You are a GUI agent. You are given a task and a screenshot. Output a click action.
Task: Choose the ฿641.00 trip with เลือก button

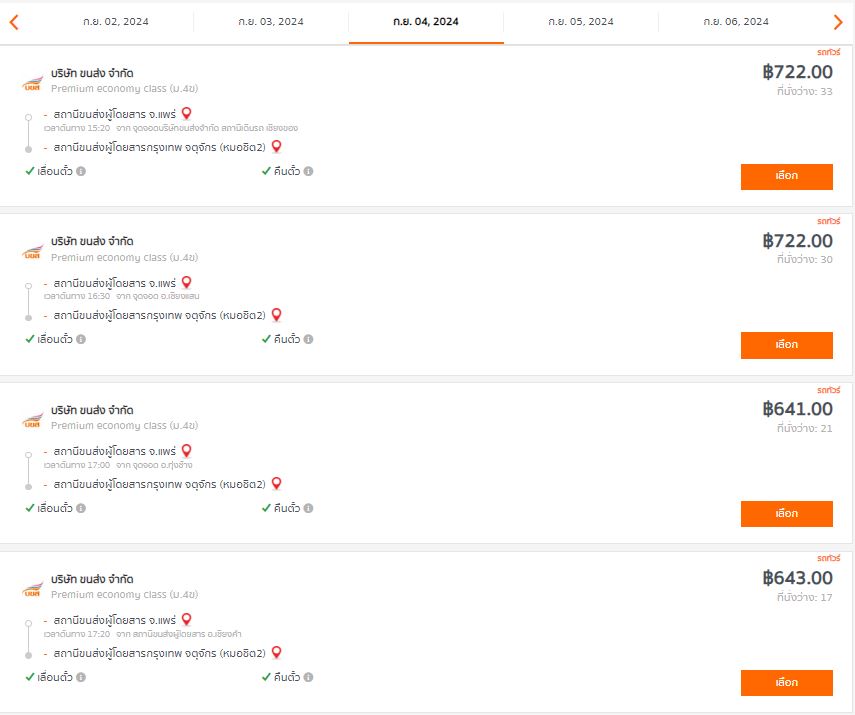[786, 514]
